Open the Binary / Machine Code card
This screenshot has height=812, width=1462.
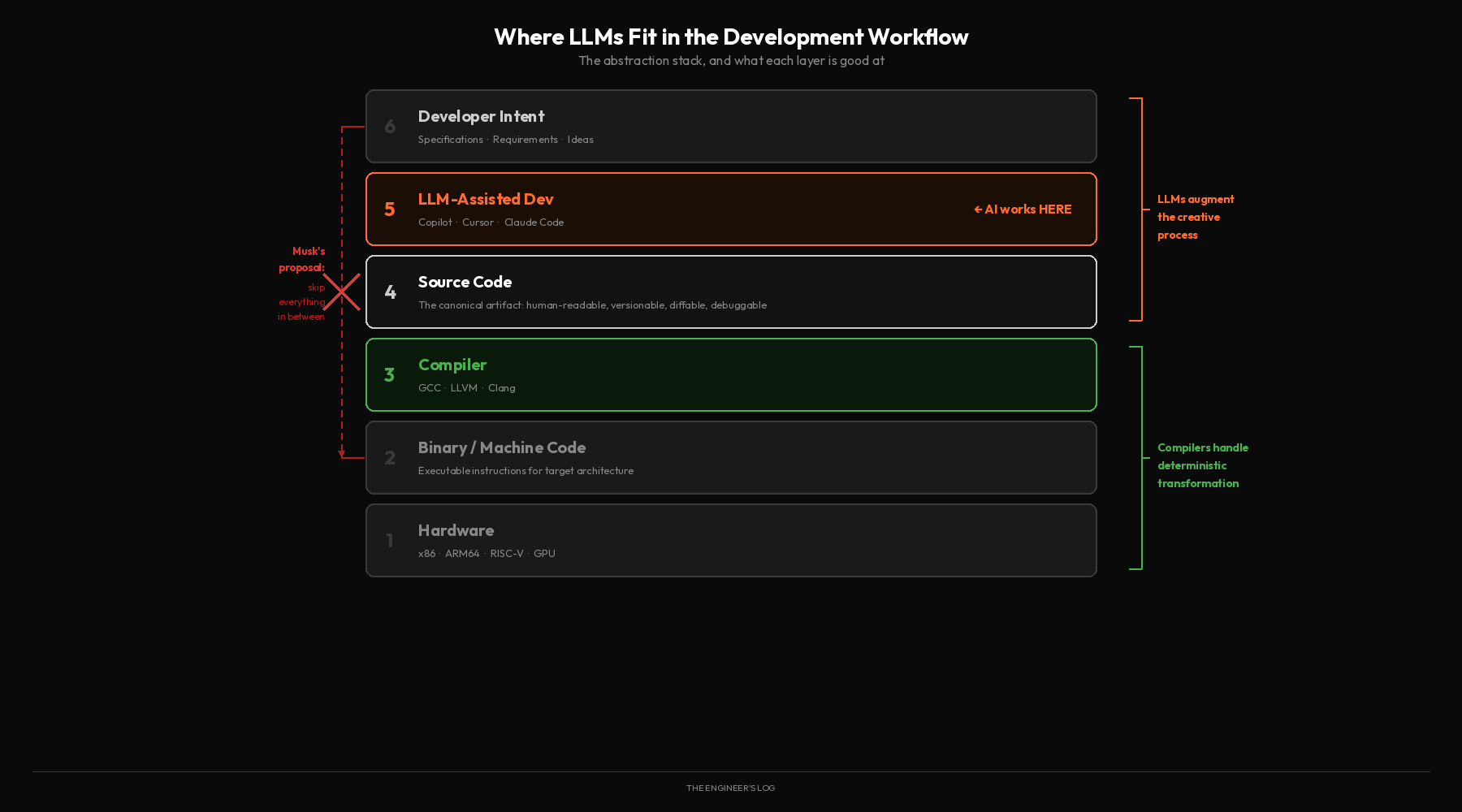click(731, 457)
